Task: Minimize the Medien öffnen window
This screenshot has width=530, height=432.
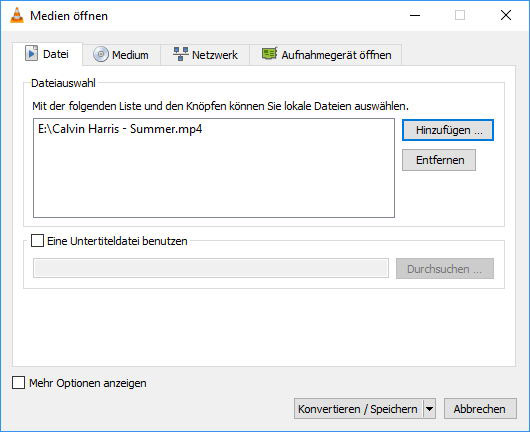Action: [415, 15]
